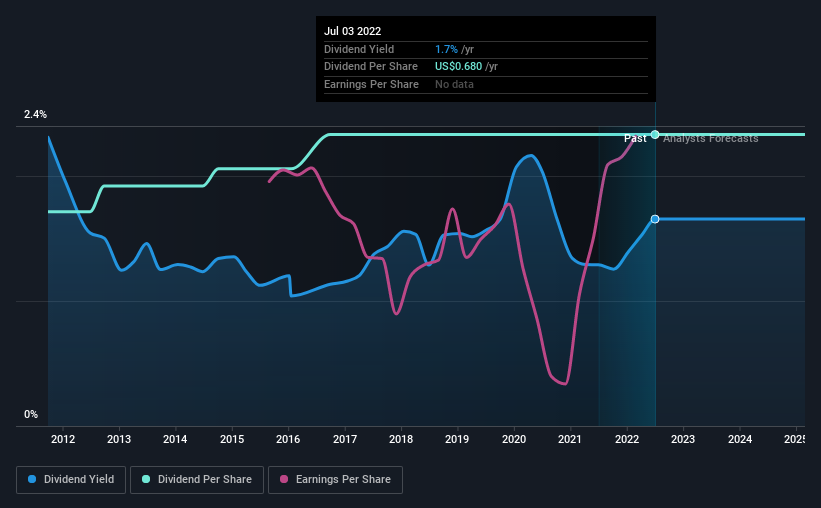821x508 pixels.
Task: Click the 1.7% dividend yield tooltip value
Action: (446, 49)
